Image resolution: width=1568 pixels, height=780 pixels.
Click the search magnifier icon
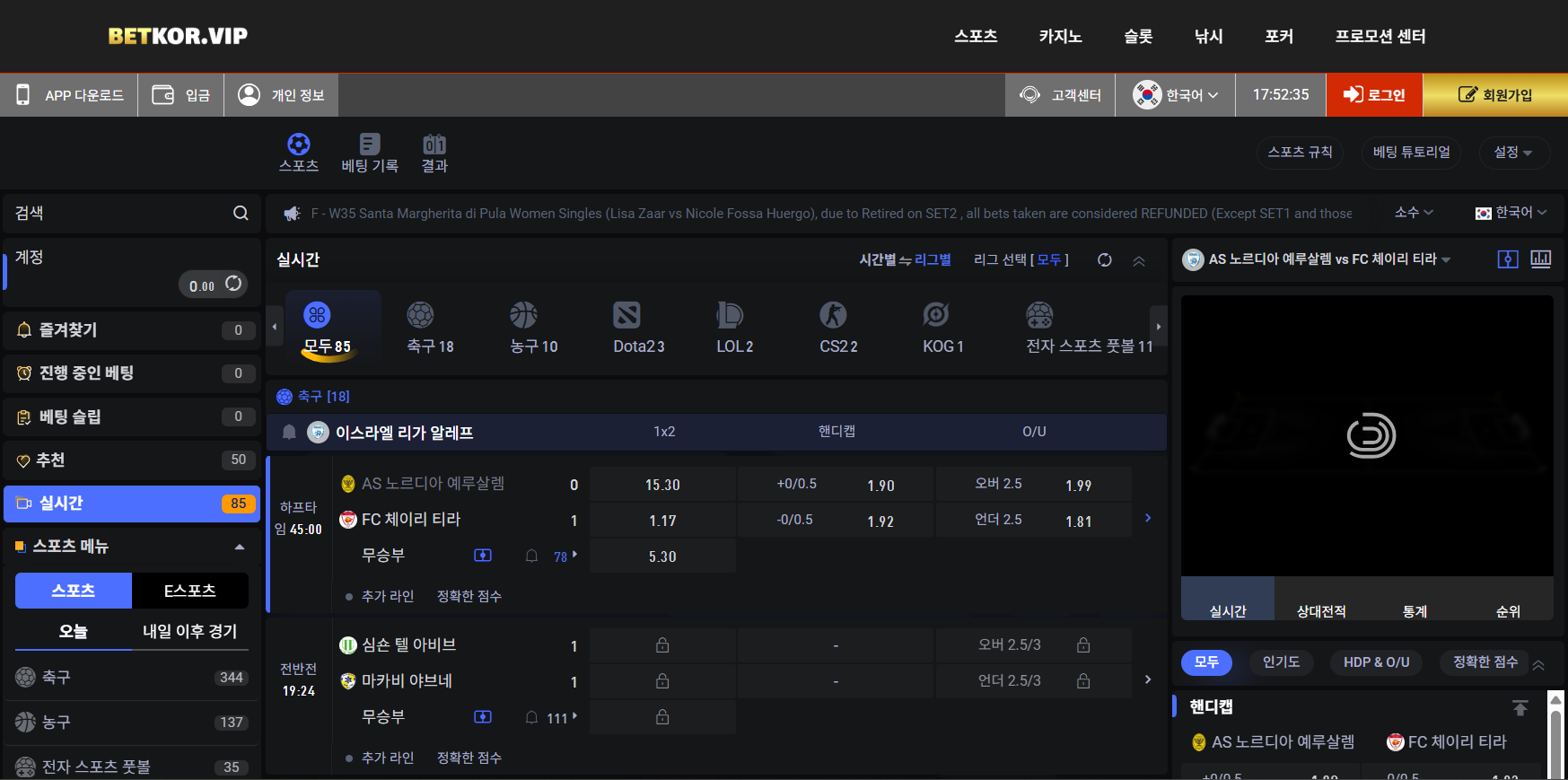(241, 213)
